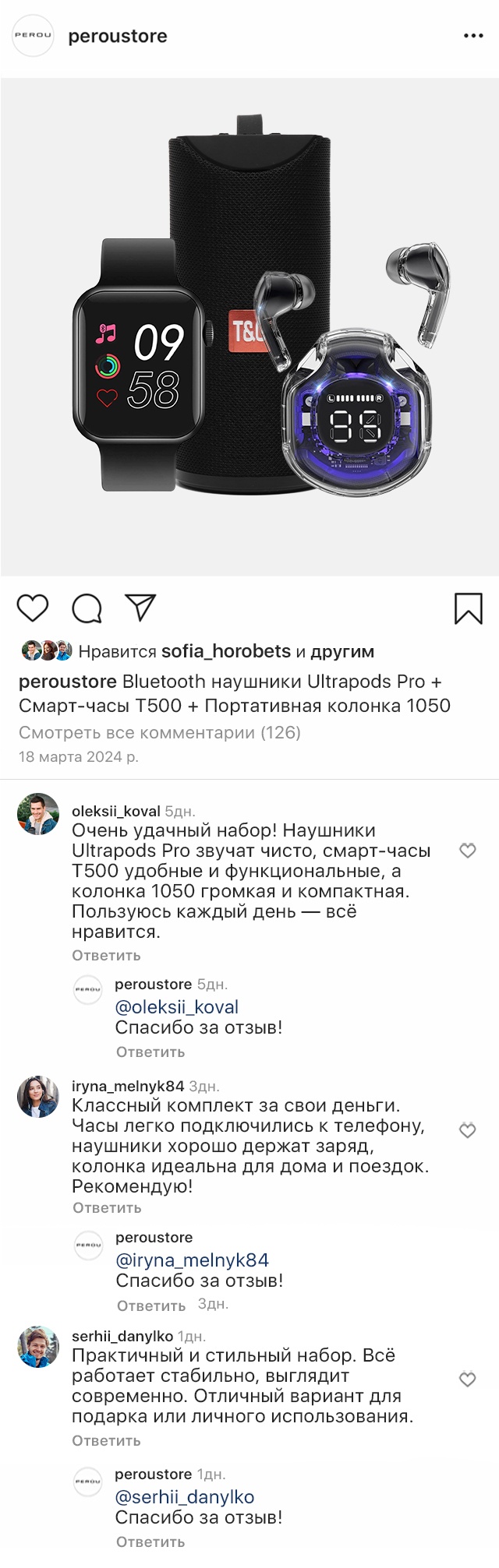The width and height of the screenshot is (499, 1568).
Task: Open the @serhii_danylko mention link
Action: point(184,1497)
